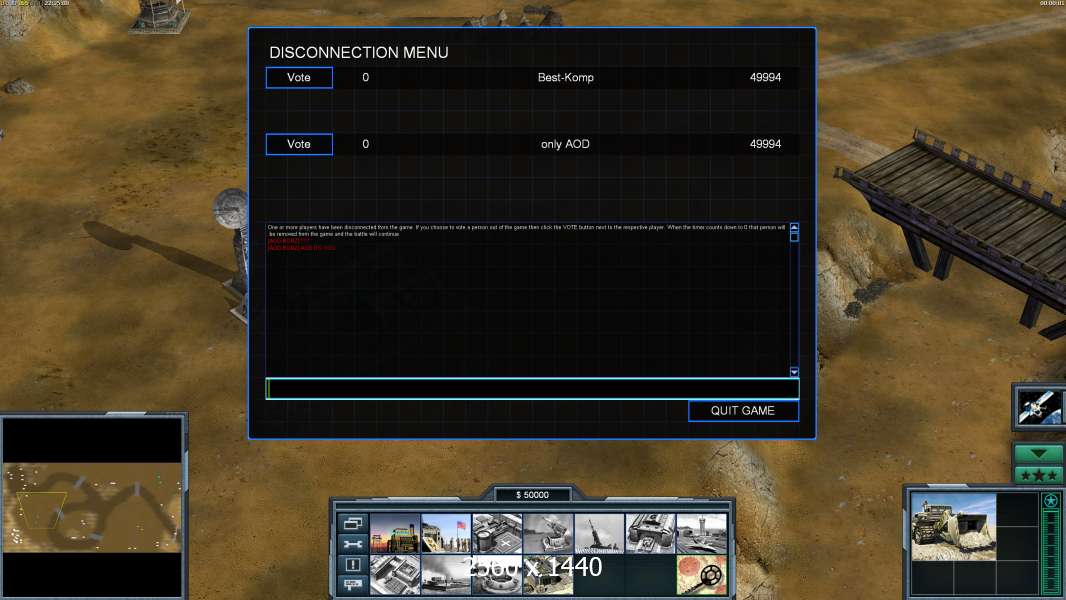Screen dimensions: 1066x600
Task: Vote to remove player Best-Komp
Action: pos(299,77)
